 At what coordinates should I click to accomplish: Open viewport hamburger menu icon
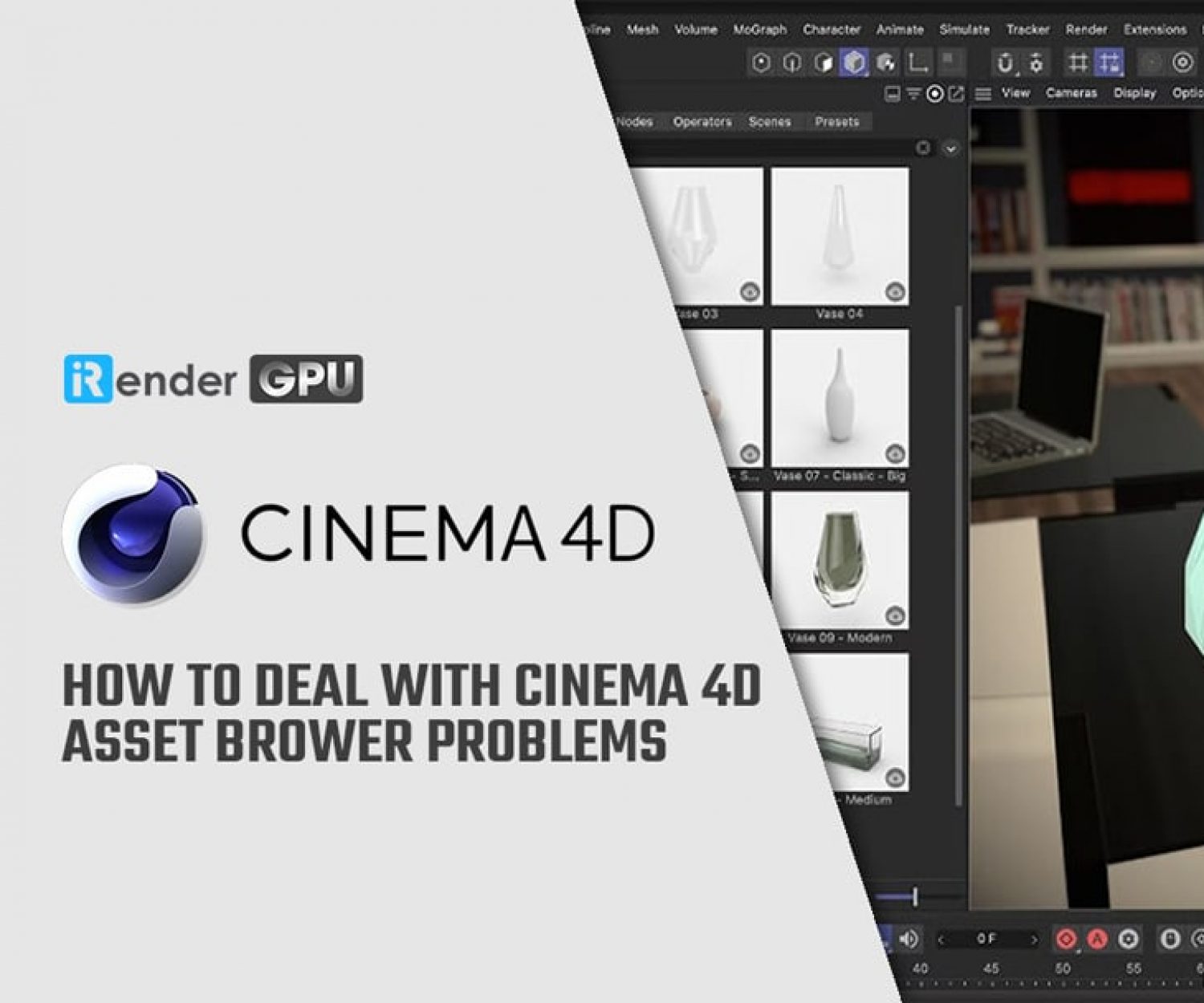pos(982,94)
